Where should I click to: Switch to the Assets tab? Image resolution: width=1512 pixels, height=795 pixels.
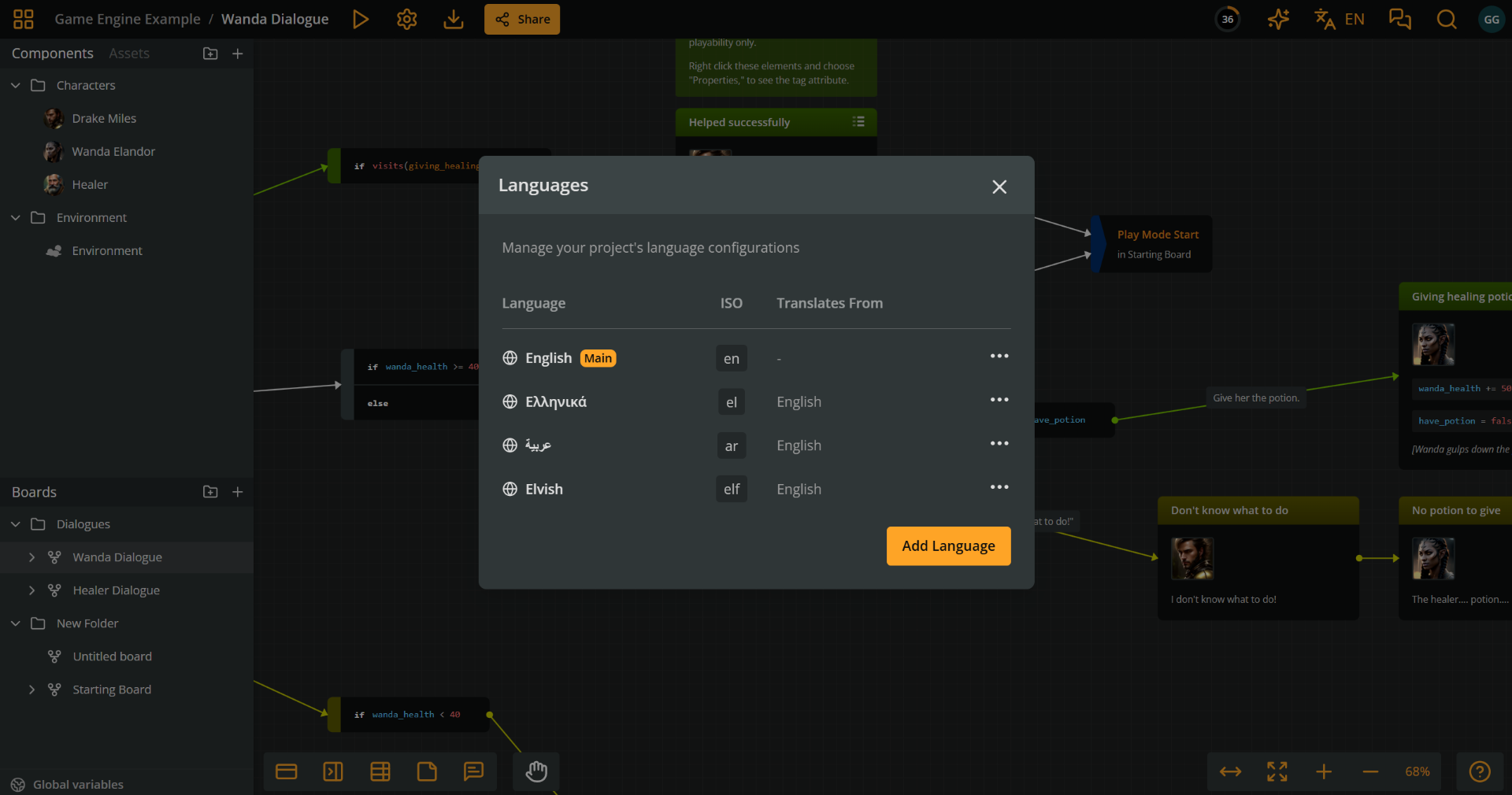click(x=128, y=53)
